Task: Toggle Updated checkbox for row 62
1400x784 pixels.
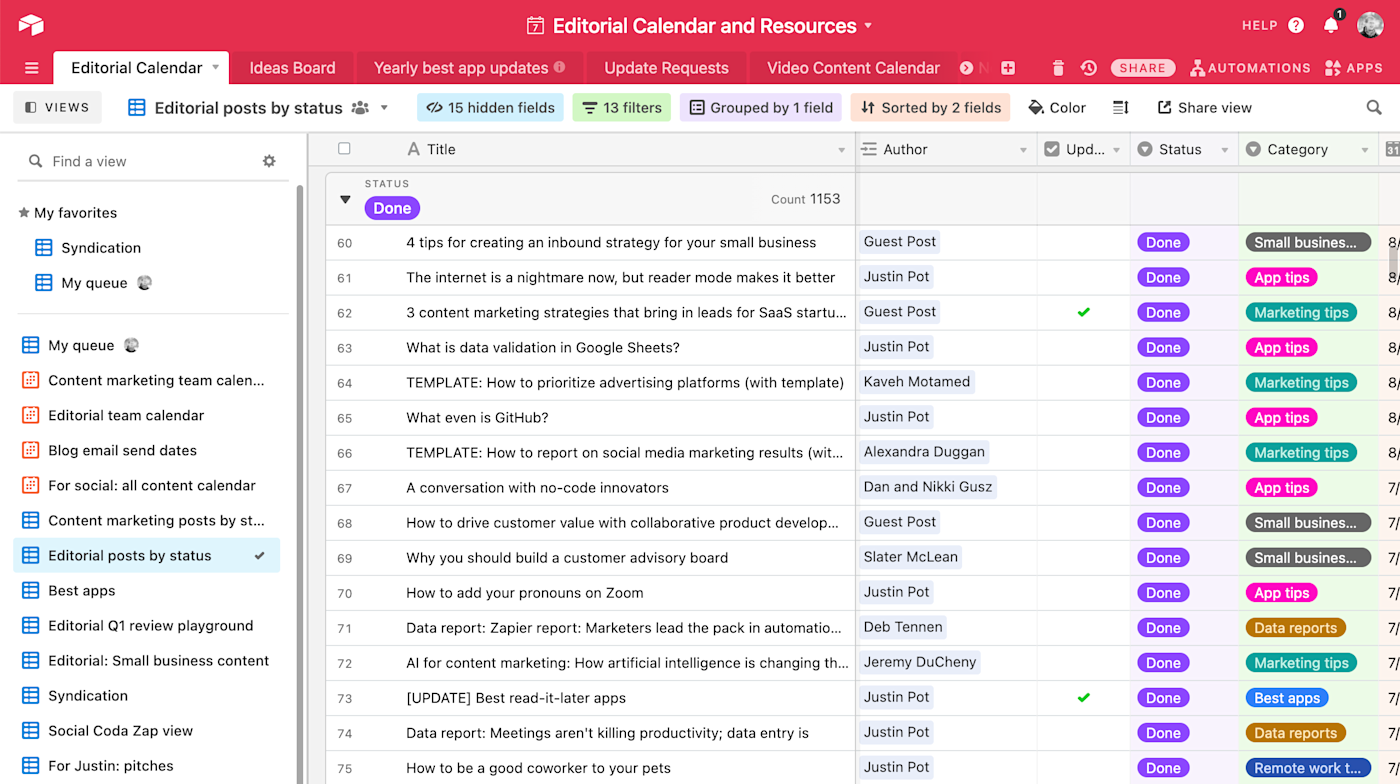Action: tap(1083, 312)
